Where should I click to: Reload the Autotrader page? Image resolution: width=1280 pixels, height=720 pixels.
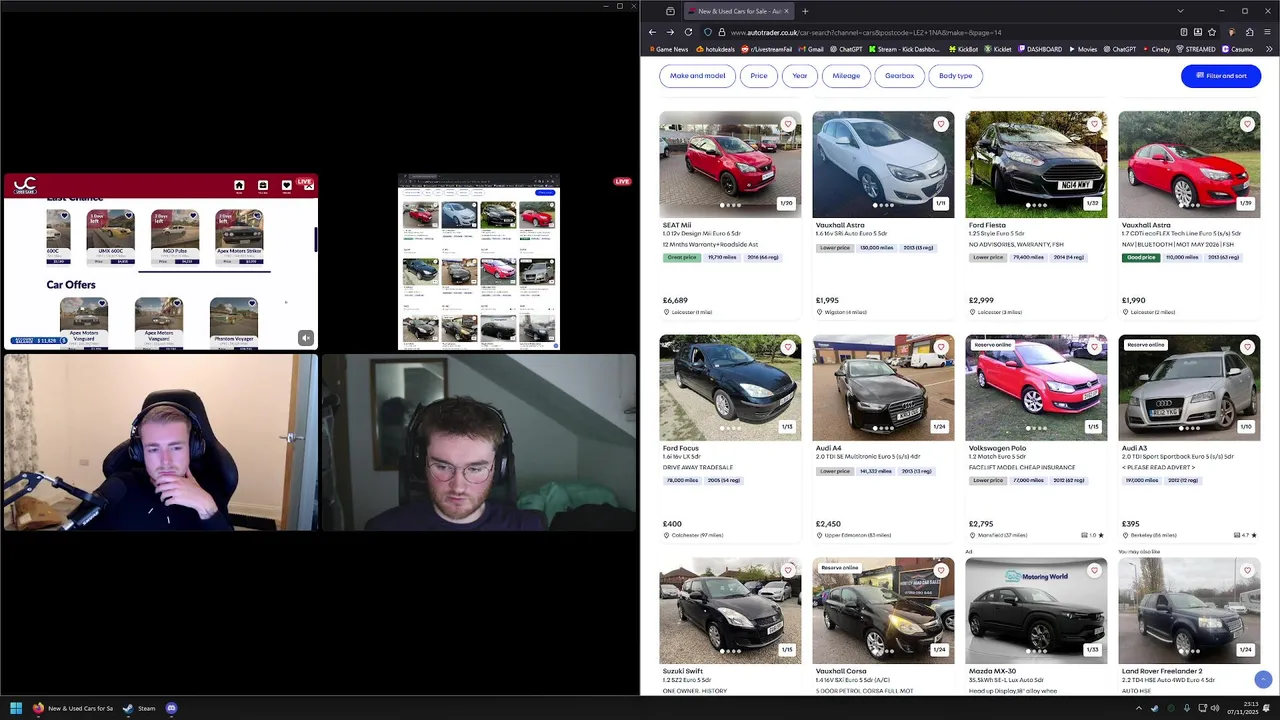click(x=688, y=32)
